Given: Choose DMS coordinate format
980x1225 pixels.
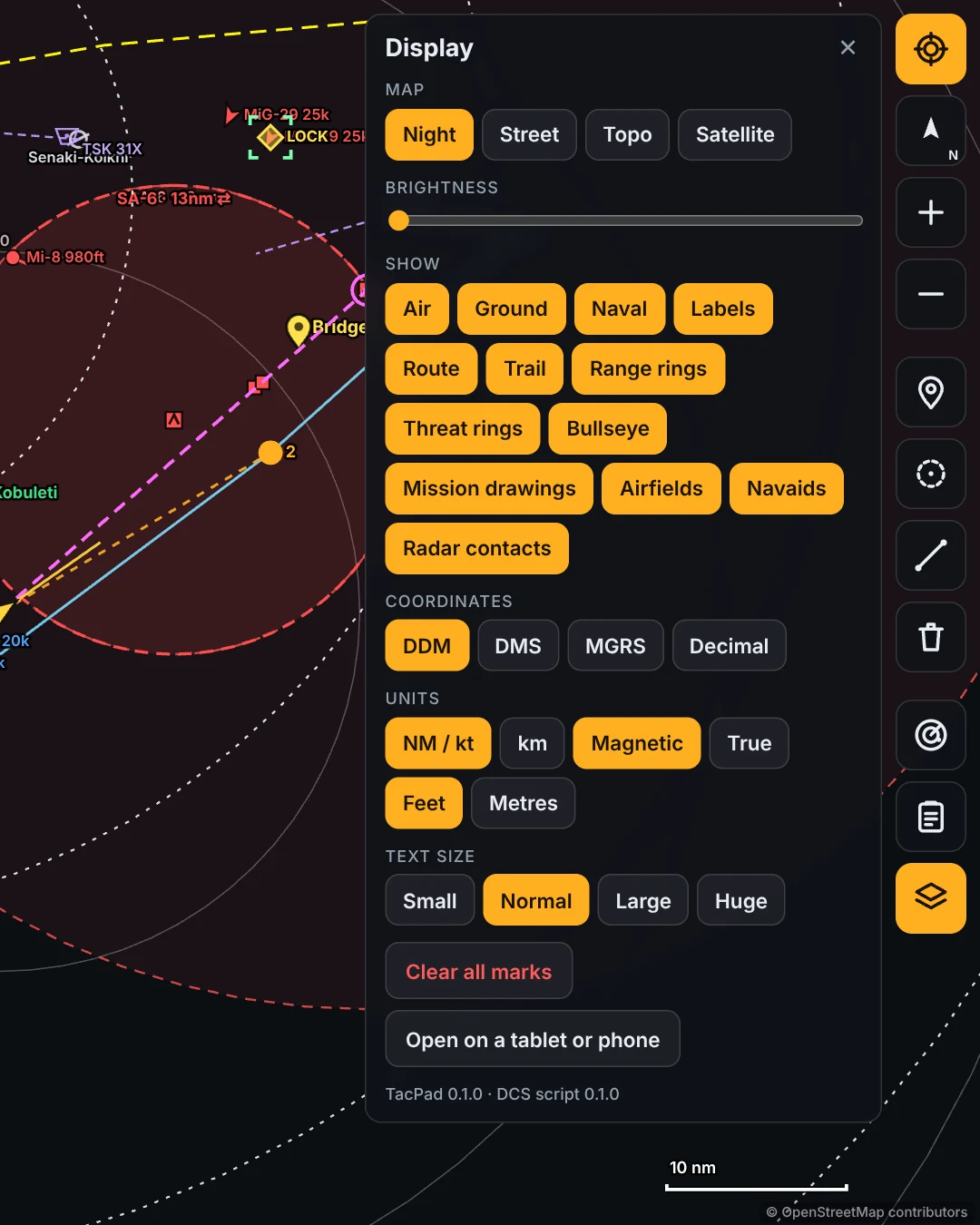Looking at the screenshot, I should 518,645.
